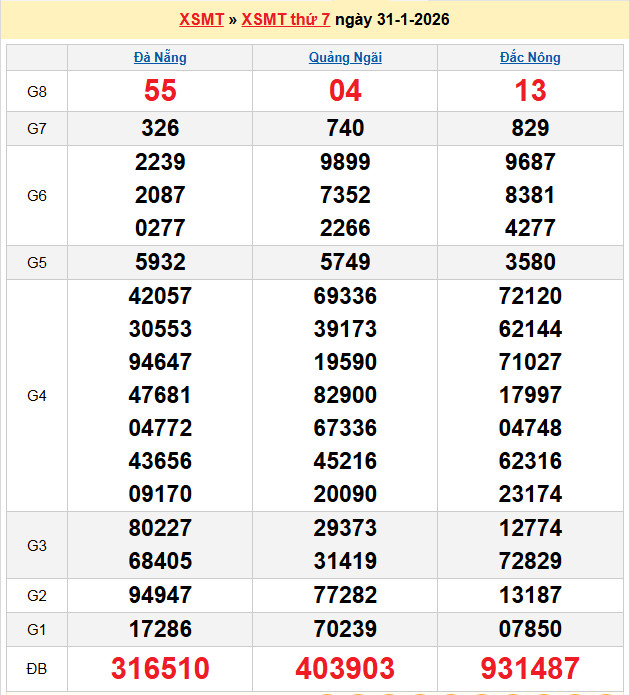Select Quảng Ngãi special prize number 403903
The image size is (630, 695).
(x=345, y=669)
